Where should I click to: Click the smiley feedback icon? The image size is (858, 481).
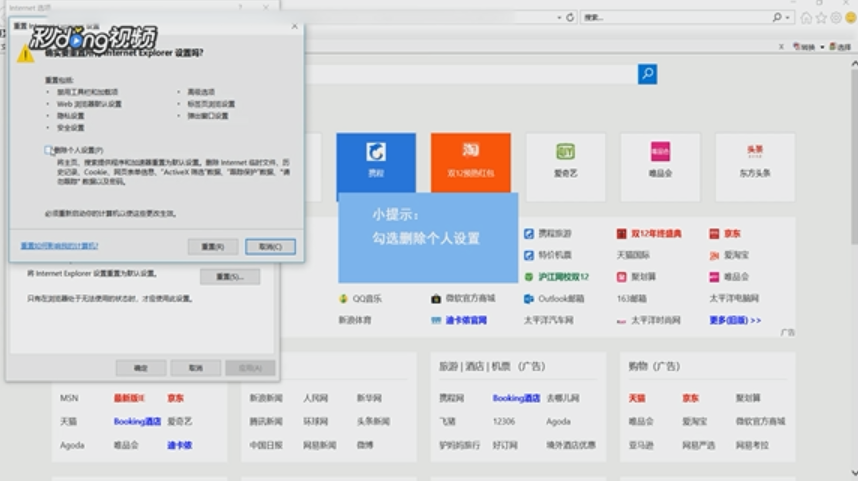pyautogui.click(x=851, y=18)
